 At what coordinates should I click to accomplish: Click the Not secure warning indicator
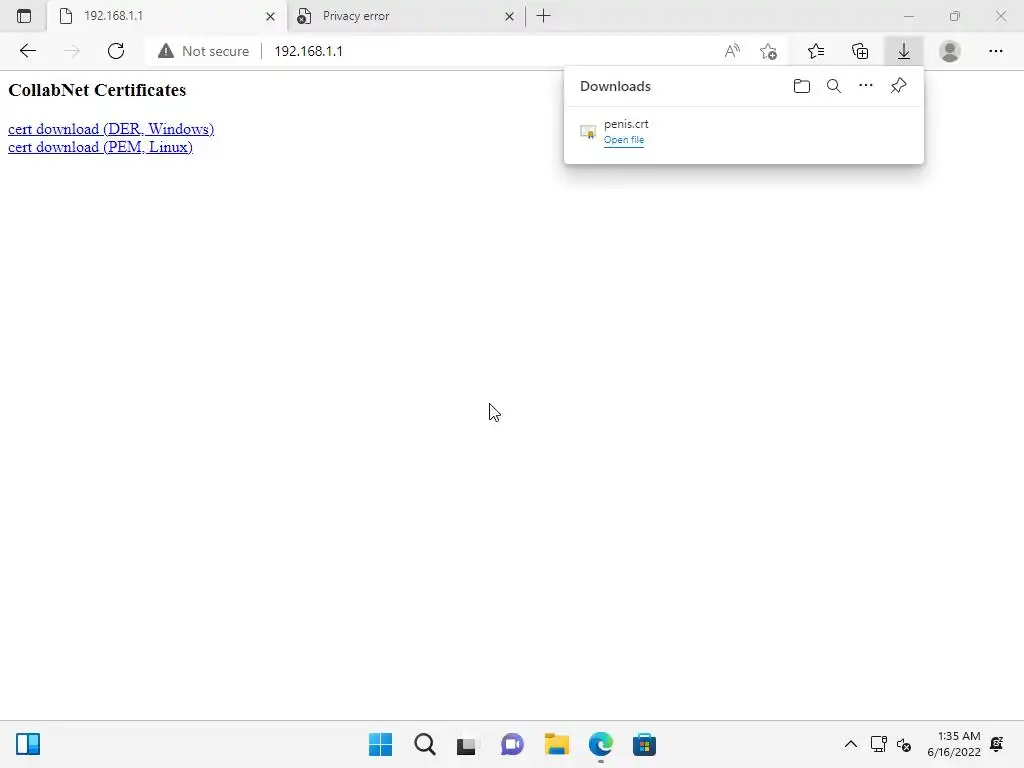point(204,51)
